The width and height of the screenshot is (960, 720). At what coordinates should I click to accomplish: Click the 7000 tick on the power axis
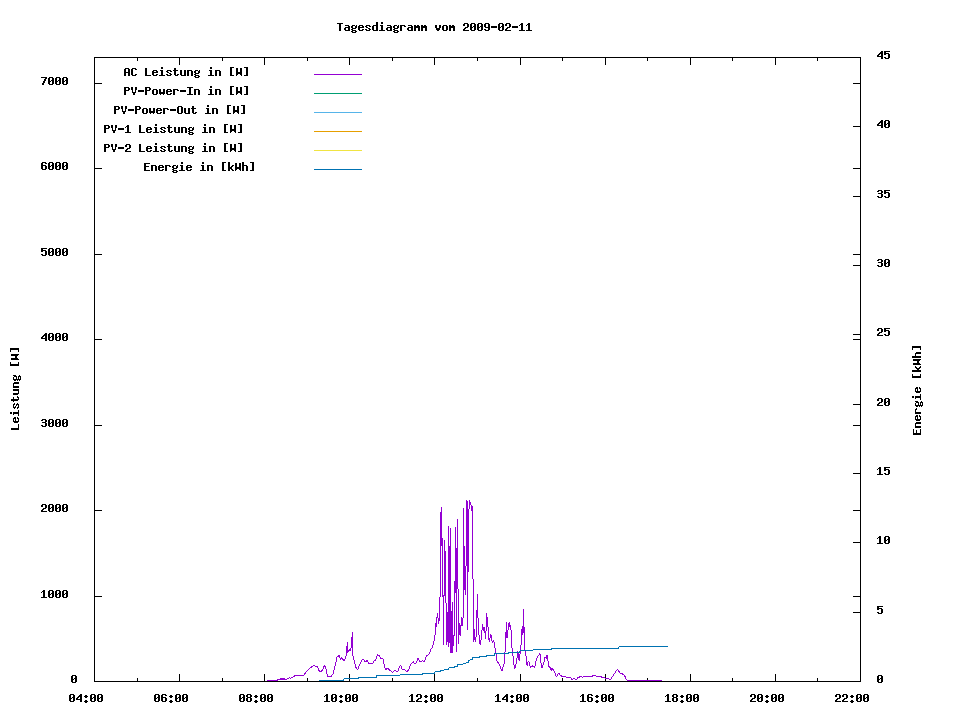pyautogui.click(x=54, y=81)
